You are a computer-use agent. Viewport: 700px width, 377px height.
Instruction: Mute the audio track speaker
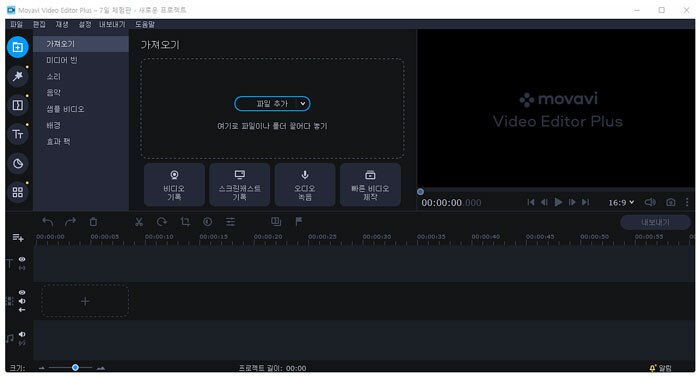point(22,334)
